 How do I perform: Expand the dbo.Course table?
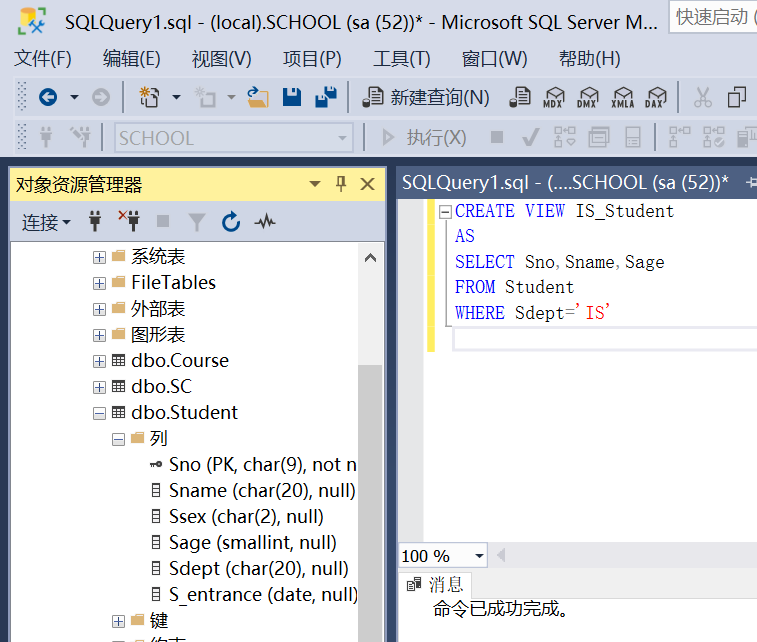(99, 362)
